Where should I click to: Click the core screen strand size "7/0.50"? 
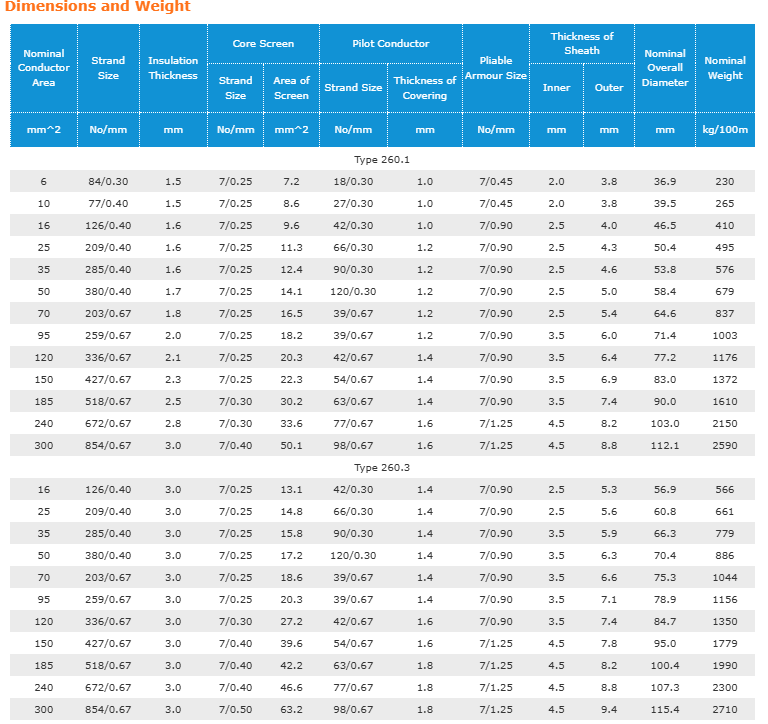click(x=236, y=710)
